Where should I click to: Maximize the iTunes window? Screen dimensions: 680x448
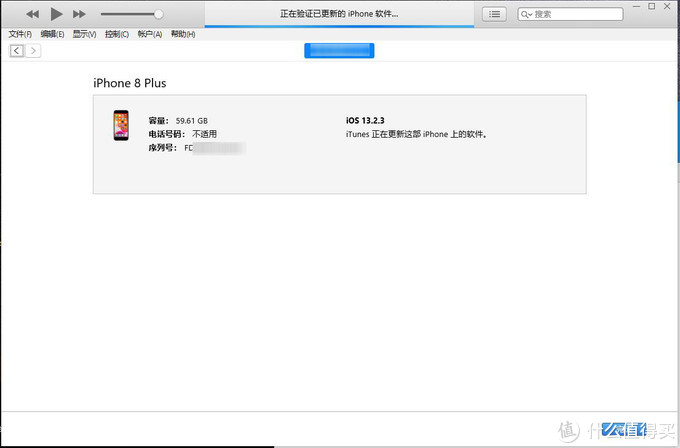(651, 7)
